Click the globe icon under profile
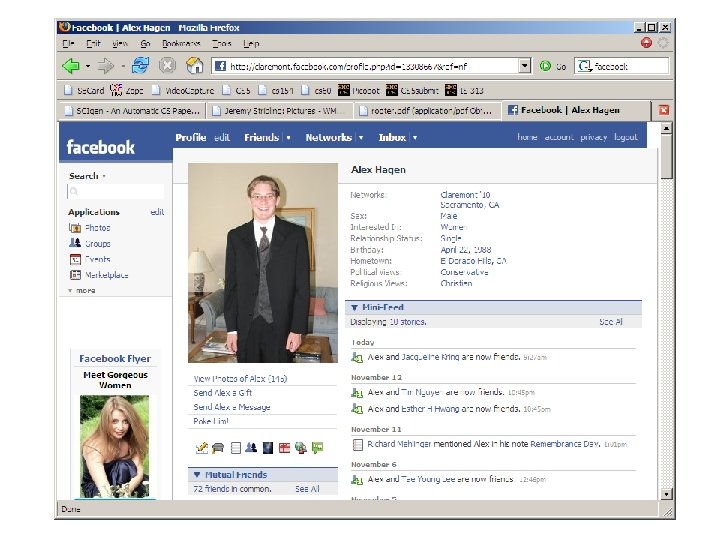This screenshot has height=540, width=720. point(301,448)
